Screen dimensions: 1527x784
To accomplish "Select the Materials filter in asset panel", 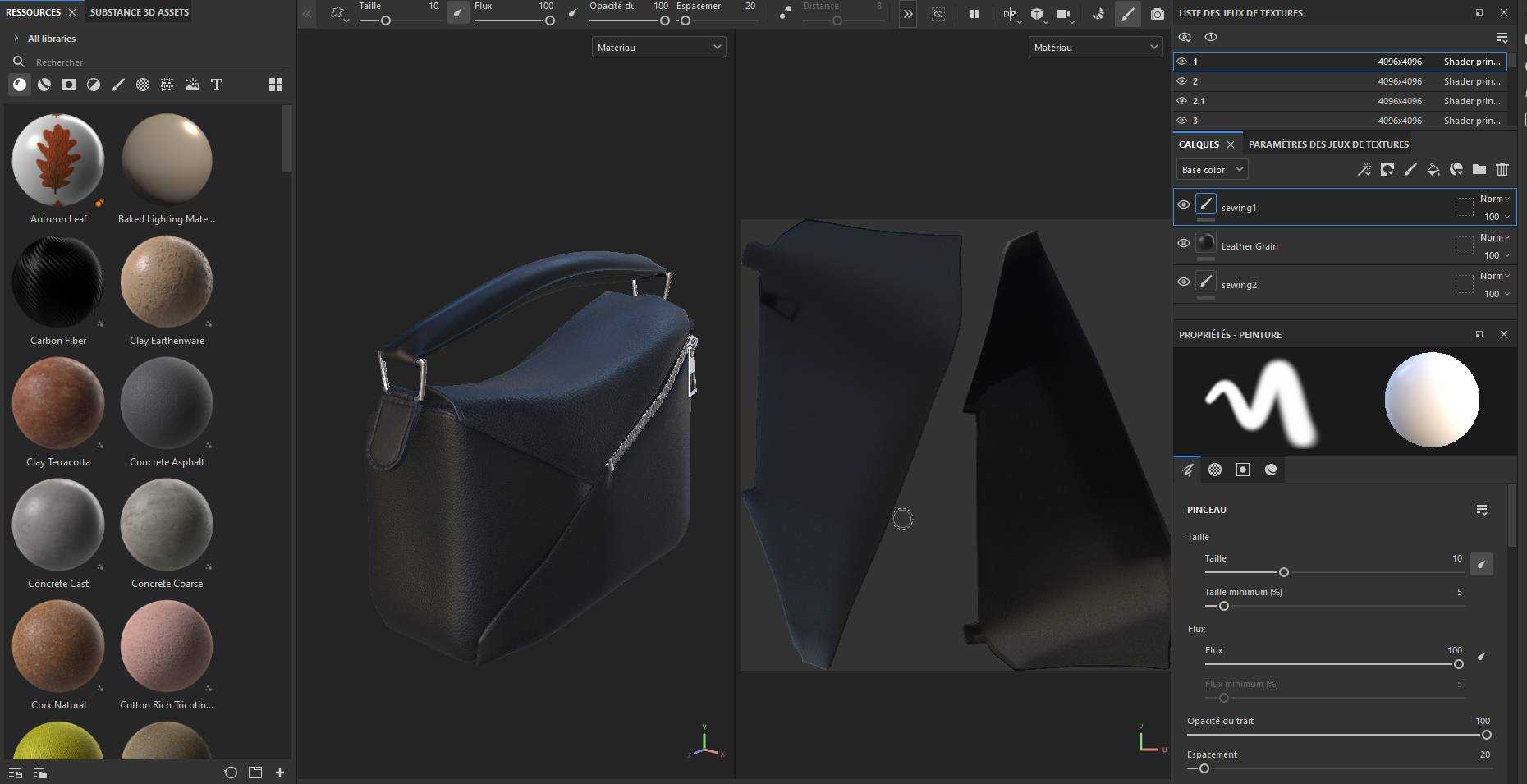I will [x=20, y=85].
